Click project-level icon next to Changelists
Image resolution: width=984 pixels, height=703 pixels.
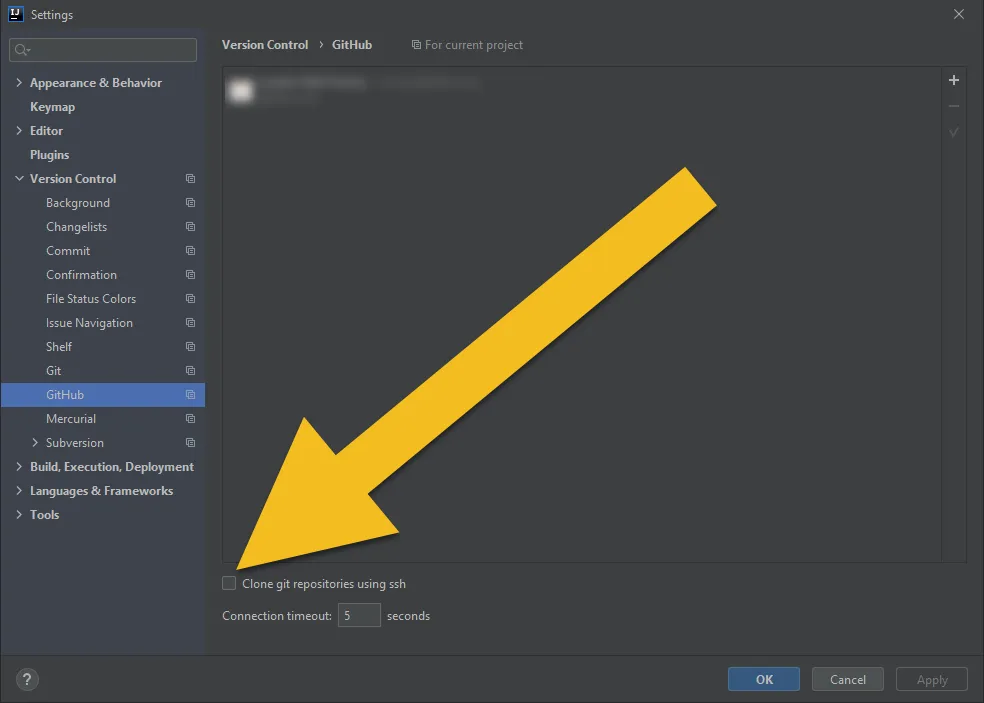190,227
